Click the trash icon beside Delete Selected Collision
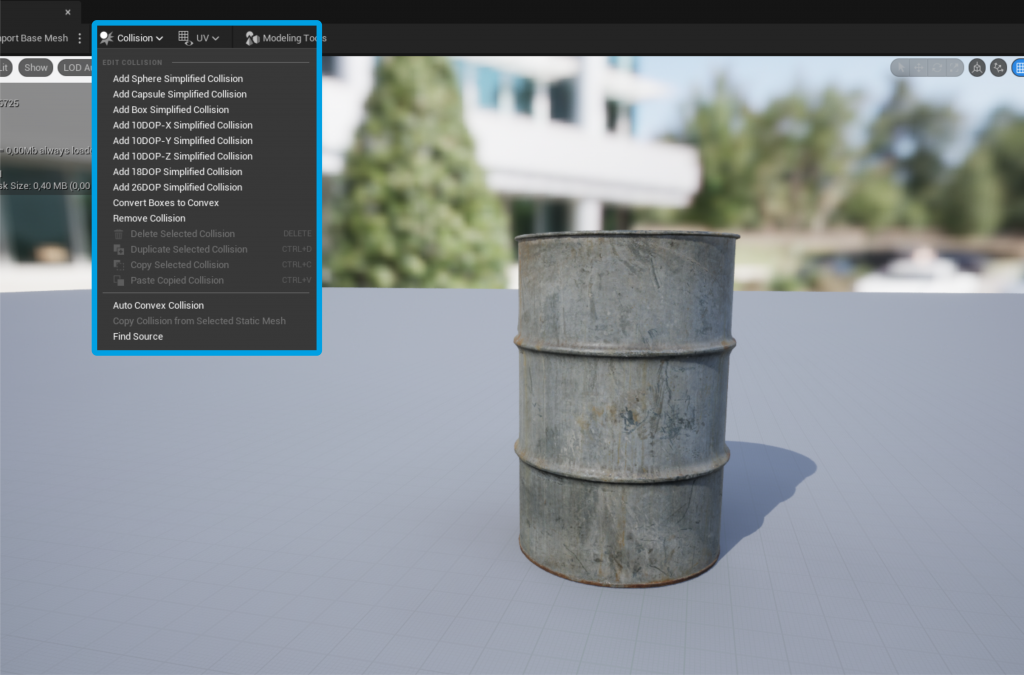 click(x=118, y=234)
